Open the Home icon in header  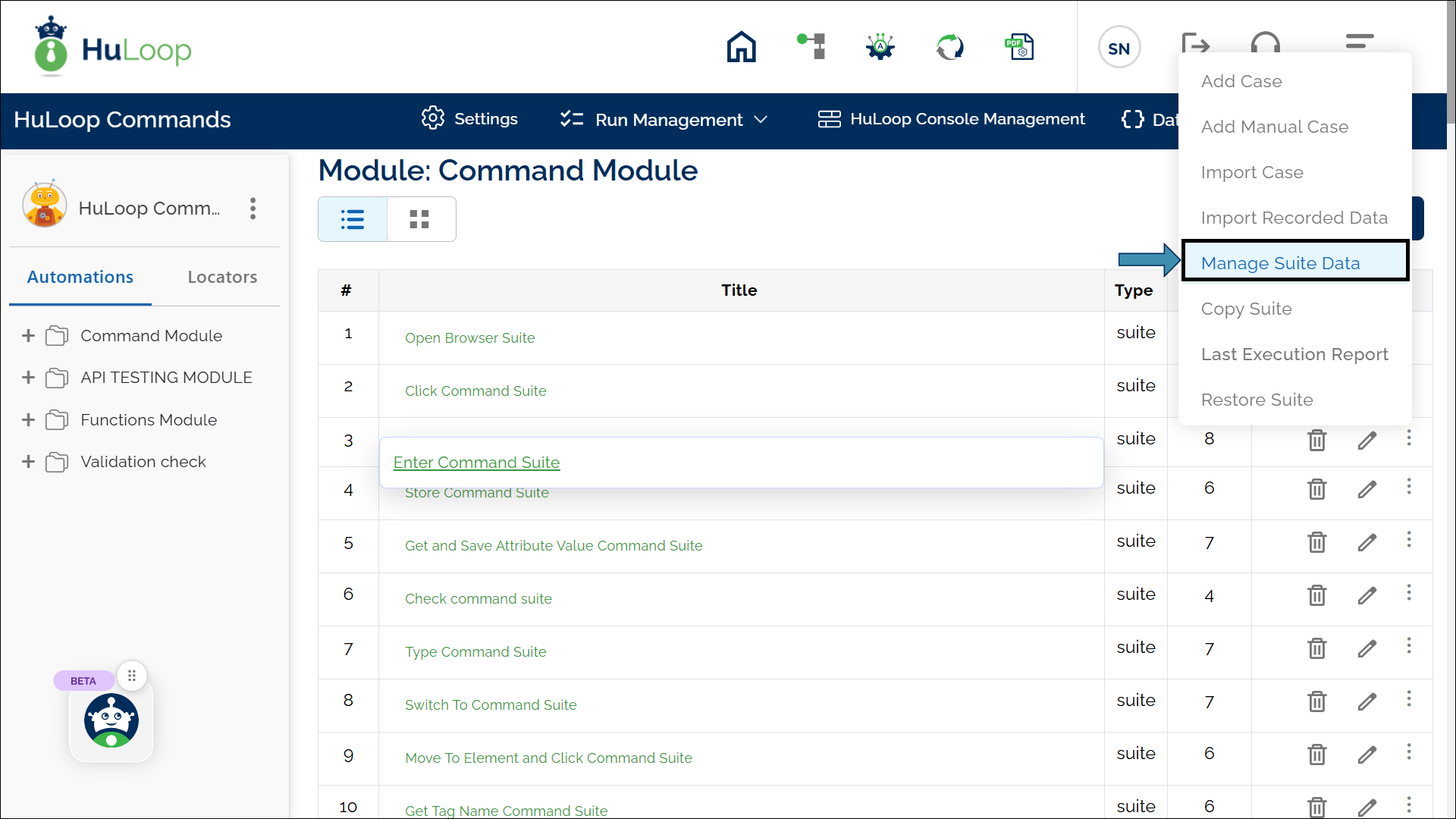(x=741, y=47)
